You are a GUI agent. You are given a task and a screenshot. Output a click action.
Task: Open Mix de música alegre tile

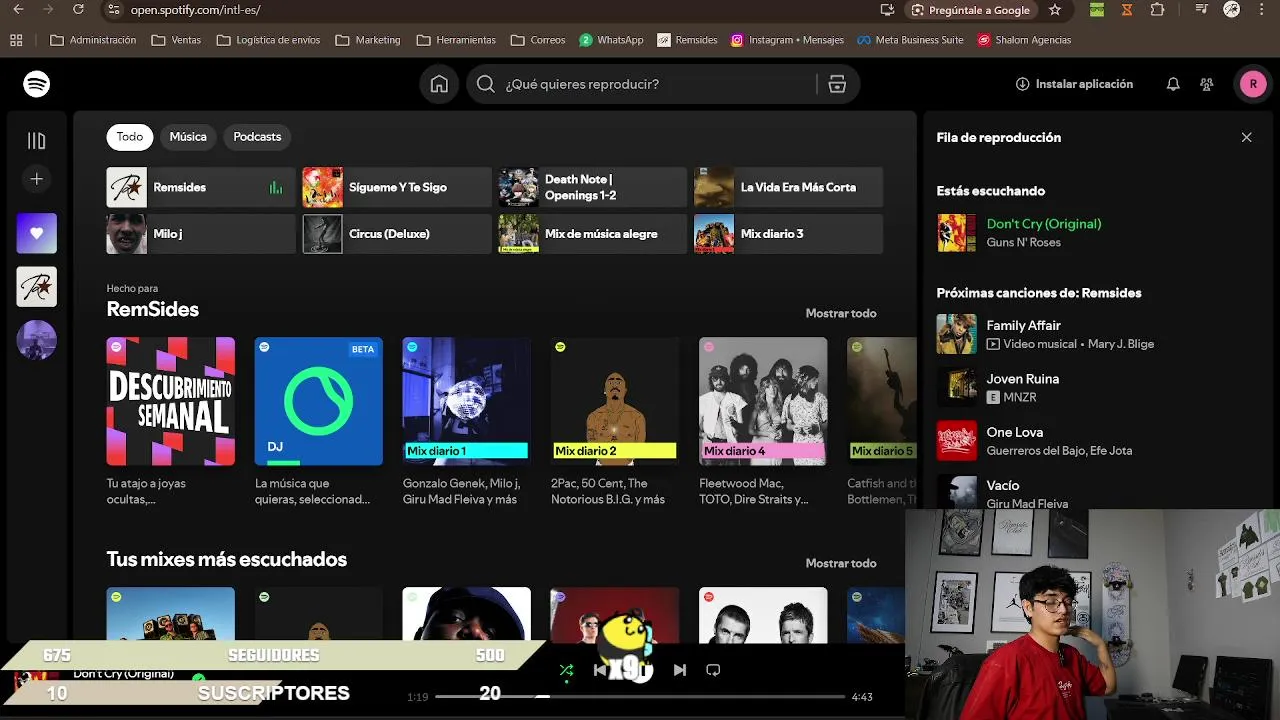pos(593,234)
